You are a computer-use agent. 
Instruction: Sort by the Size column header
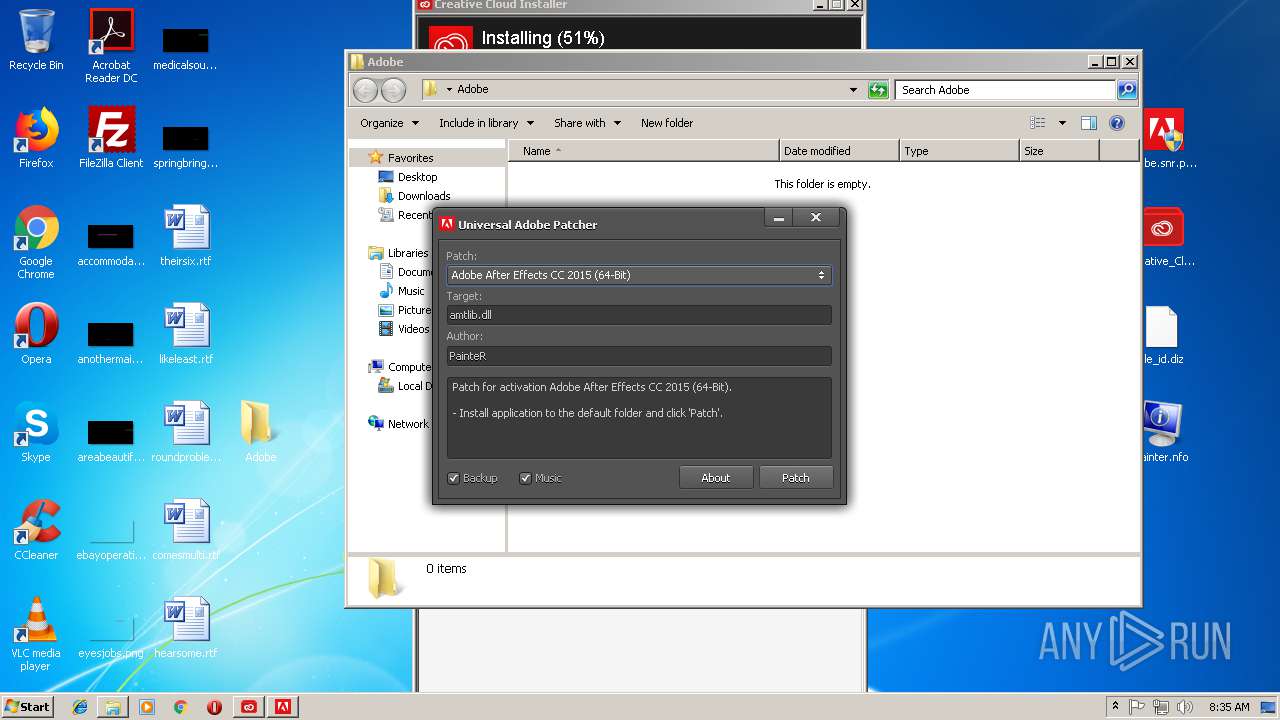click(1059, 151)
